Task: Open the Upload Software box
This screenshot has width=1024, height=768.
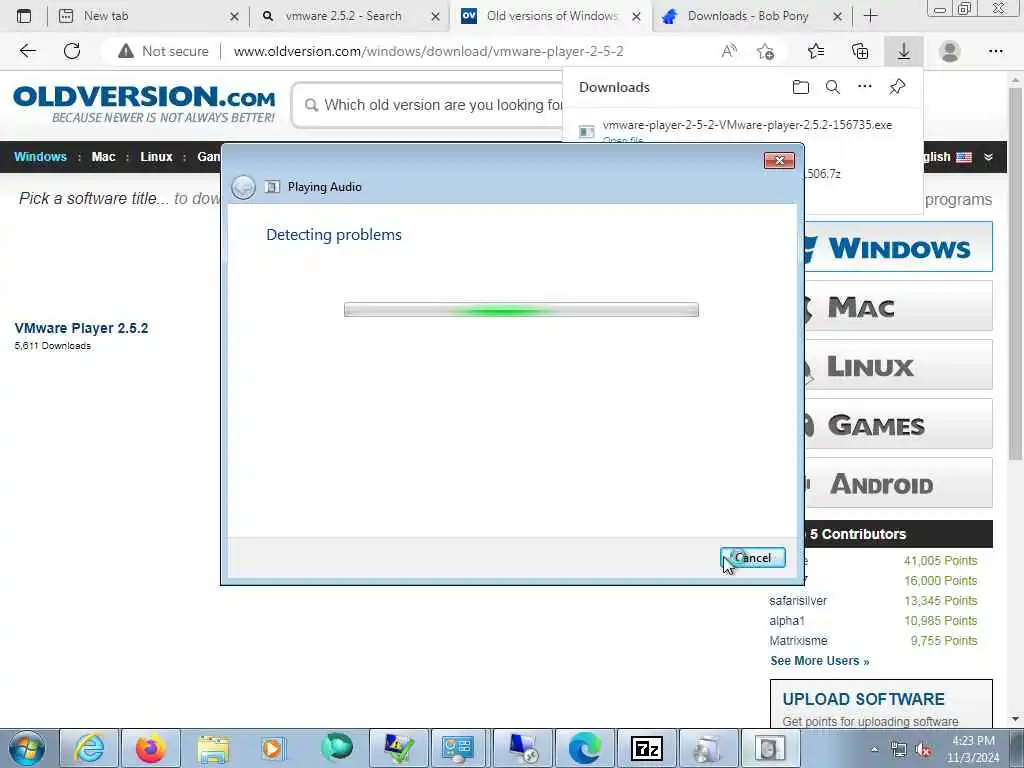Action: 882,704
